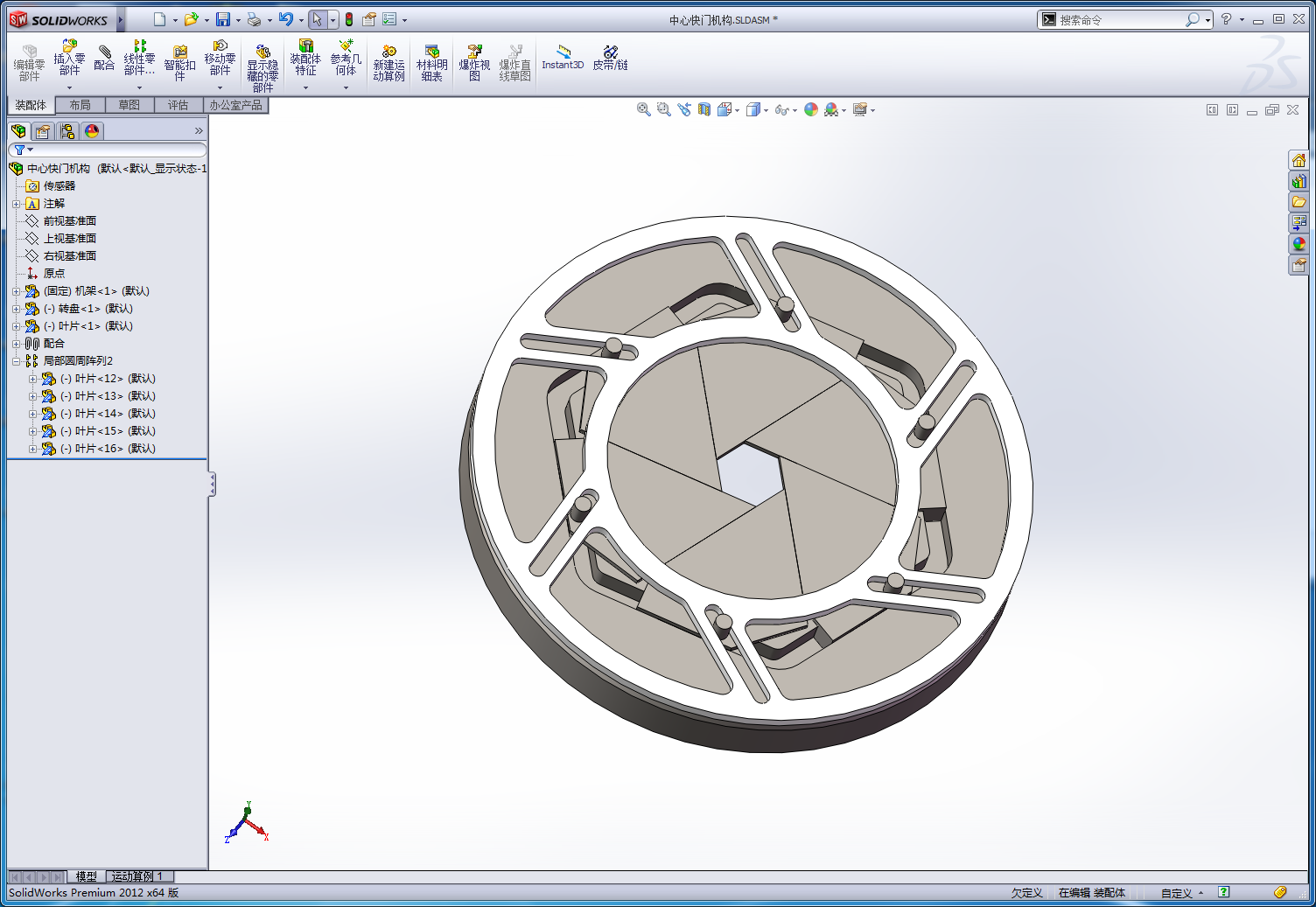Expand the (固定) 机架<1> component
Viewport: 1316px width, 907px height.
tap(16, 291)
